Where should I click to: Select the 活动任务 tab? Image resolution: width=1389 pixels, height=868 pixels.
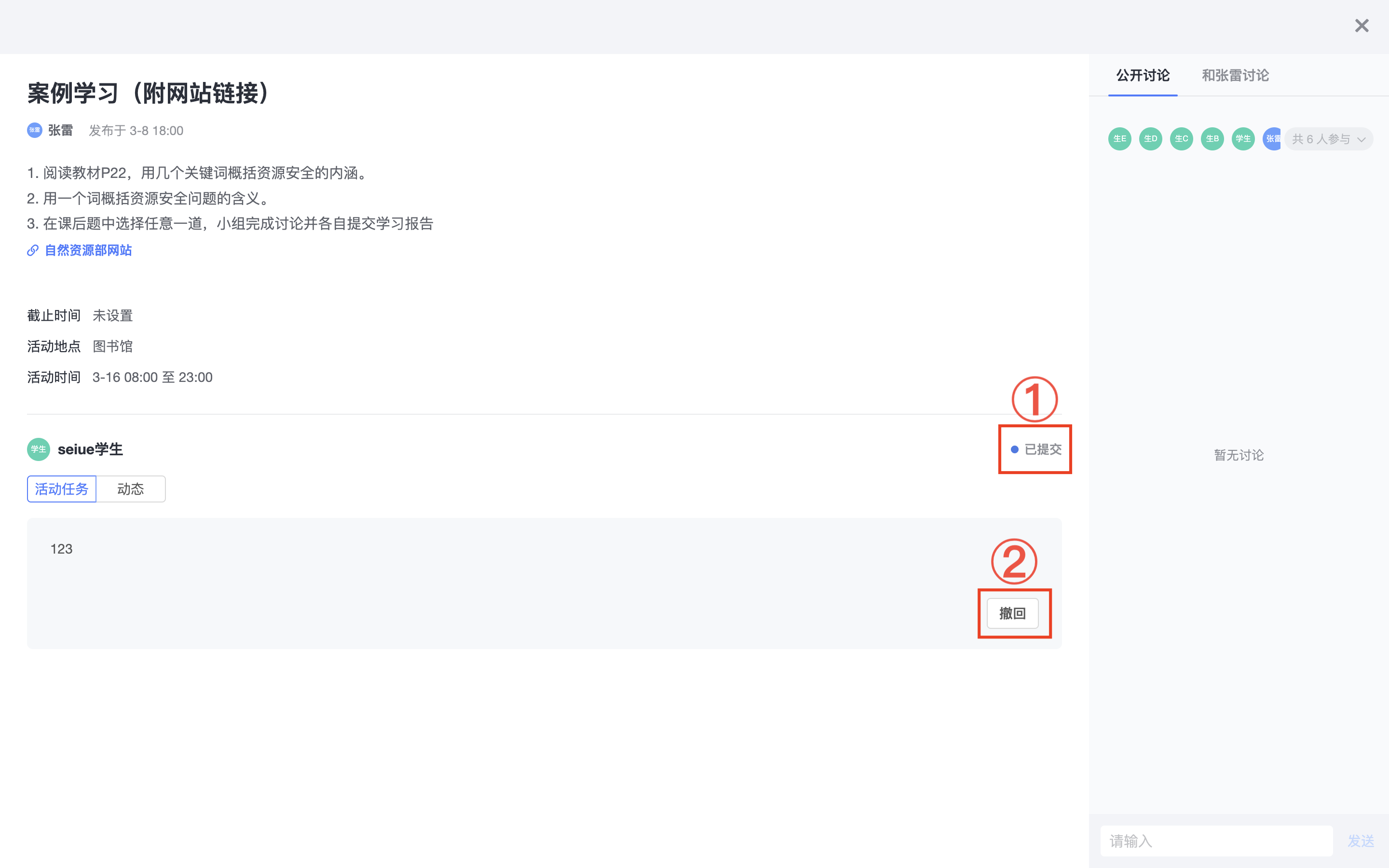(x=61, y=489)
